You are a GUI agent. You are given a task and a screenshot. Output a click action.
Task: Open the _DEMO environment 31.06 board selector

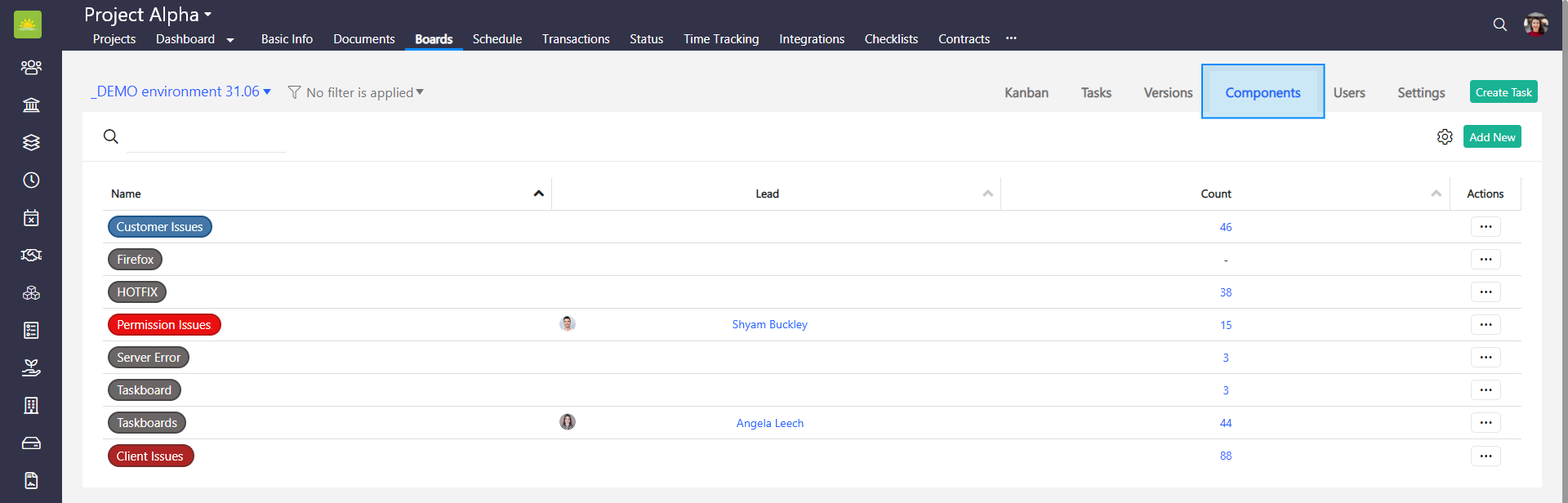coord(180,91)
